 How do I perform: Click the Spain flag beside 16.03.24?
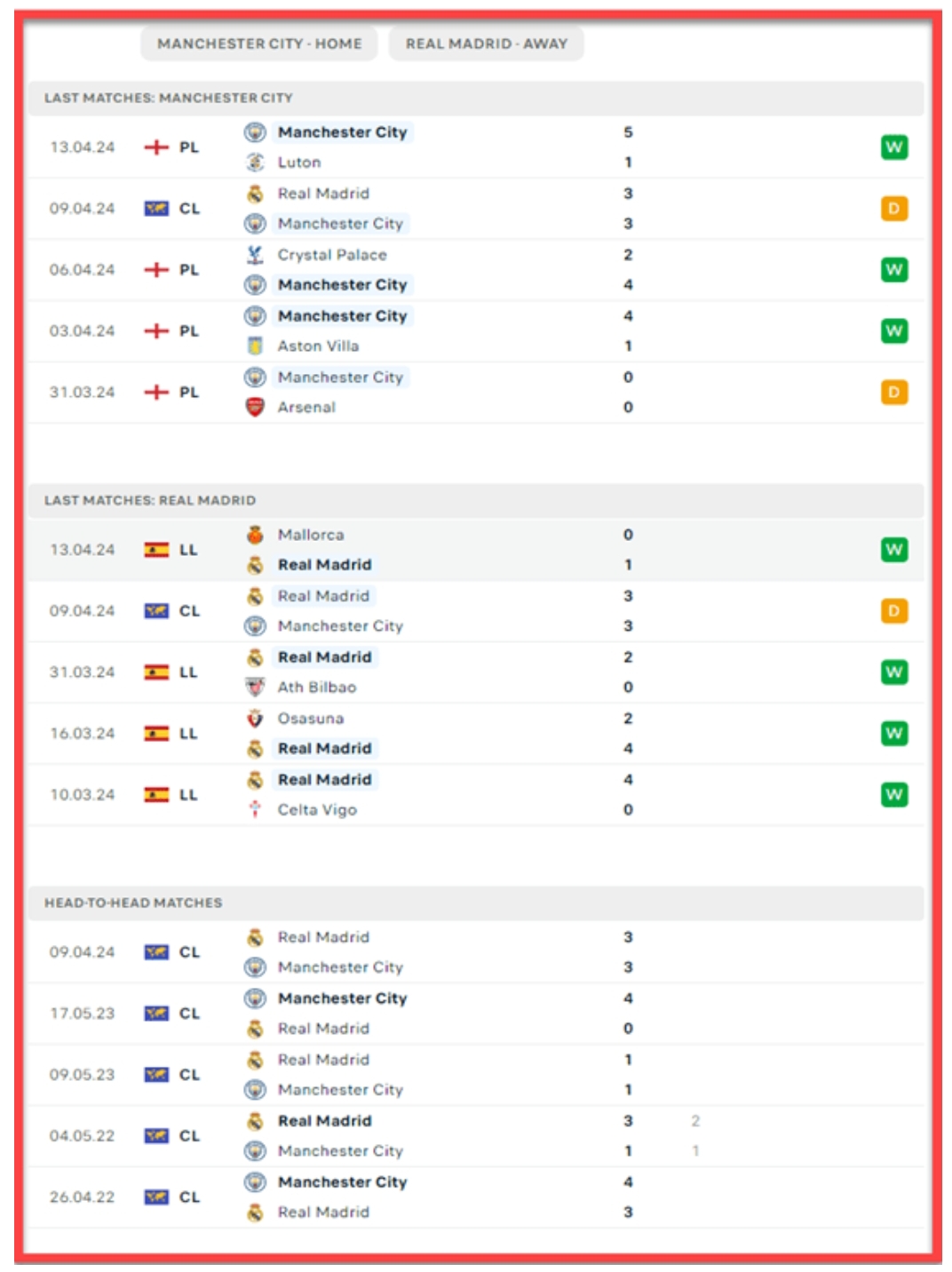click(x=156, y=734)
